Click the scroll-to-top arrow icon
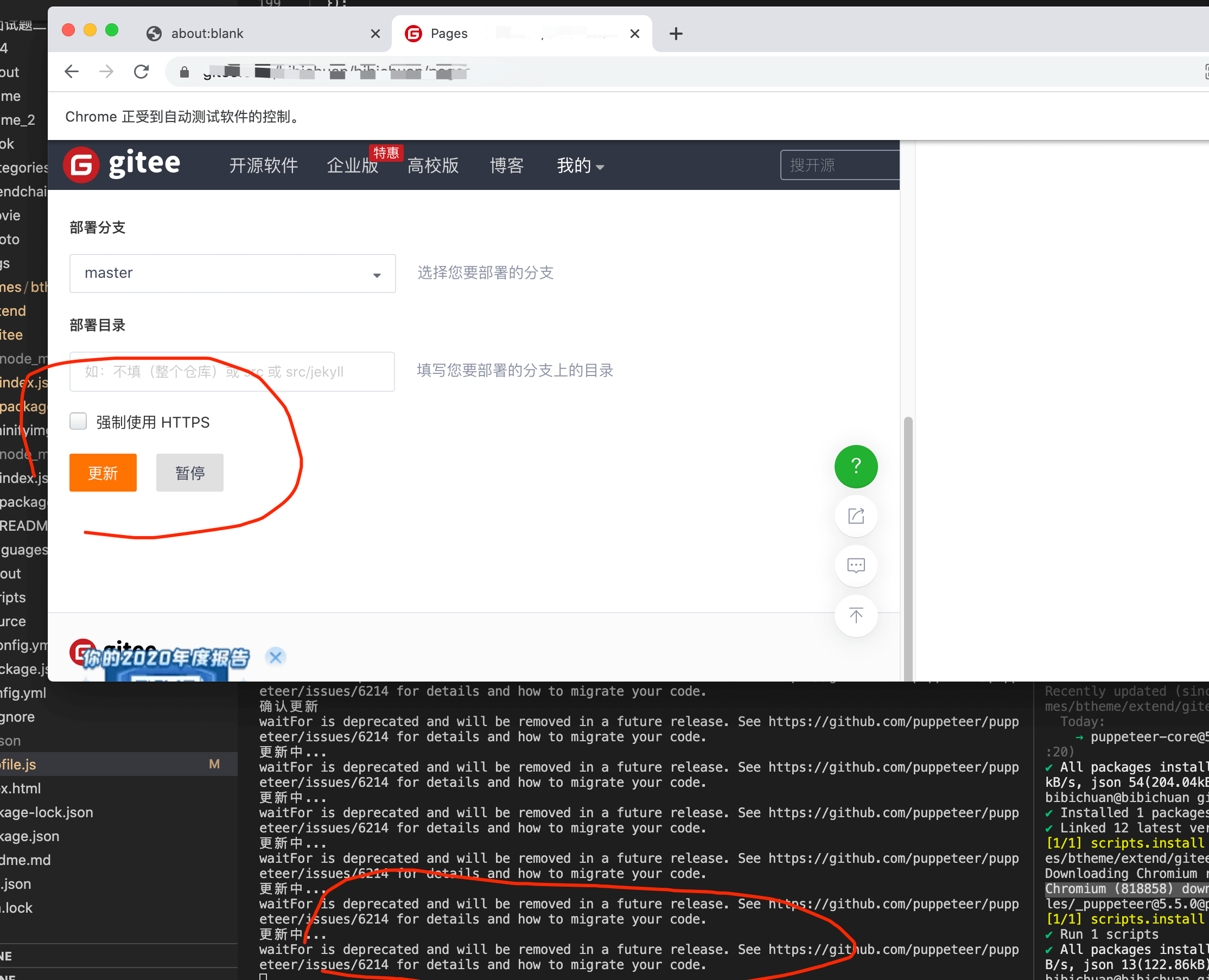The height and width of the screenshot is (980, 1209). pos(856,615)
